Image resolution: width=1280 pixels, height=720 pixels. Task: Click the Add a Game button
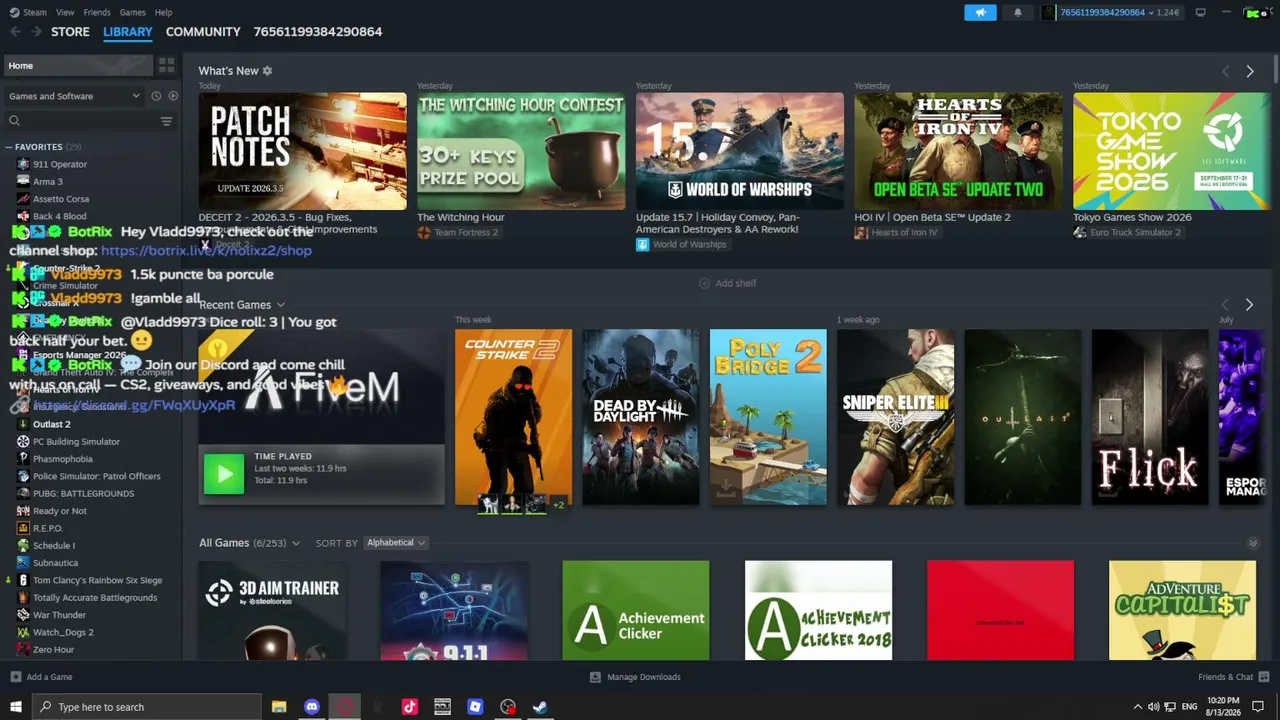coord(41,677)
